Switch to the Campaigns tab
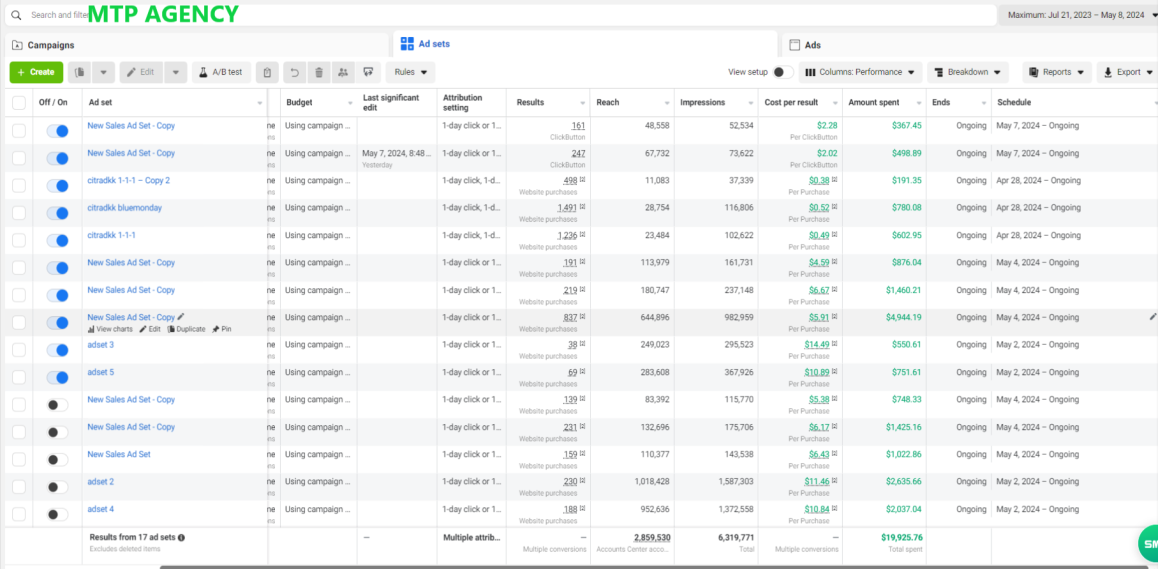Viewport: 1158px width, 569px height. click(x=196, y=45)
